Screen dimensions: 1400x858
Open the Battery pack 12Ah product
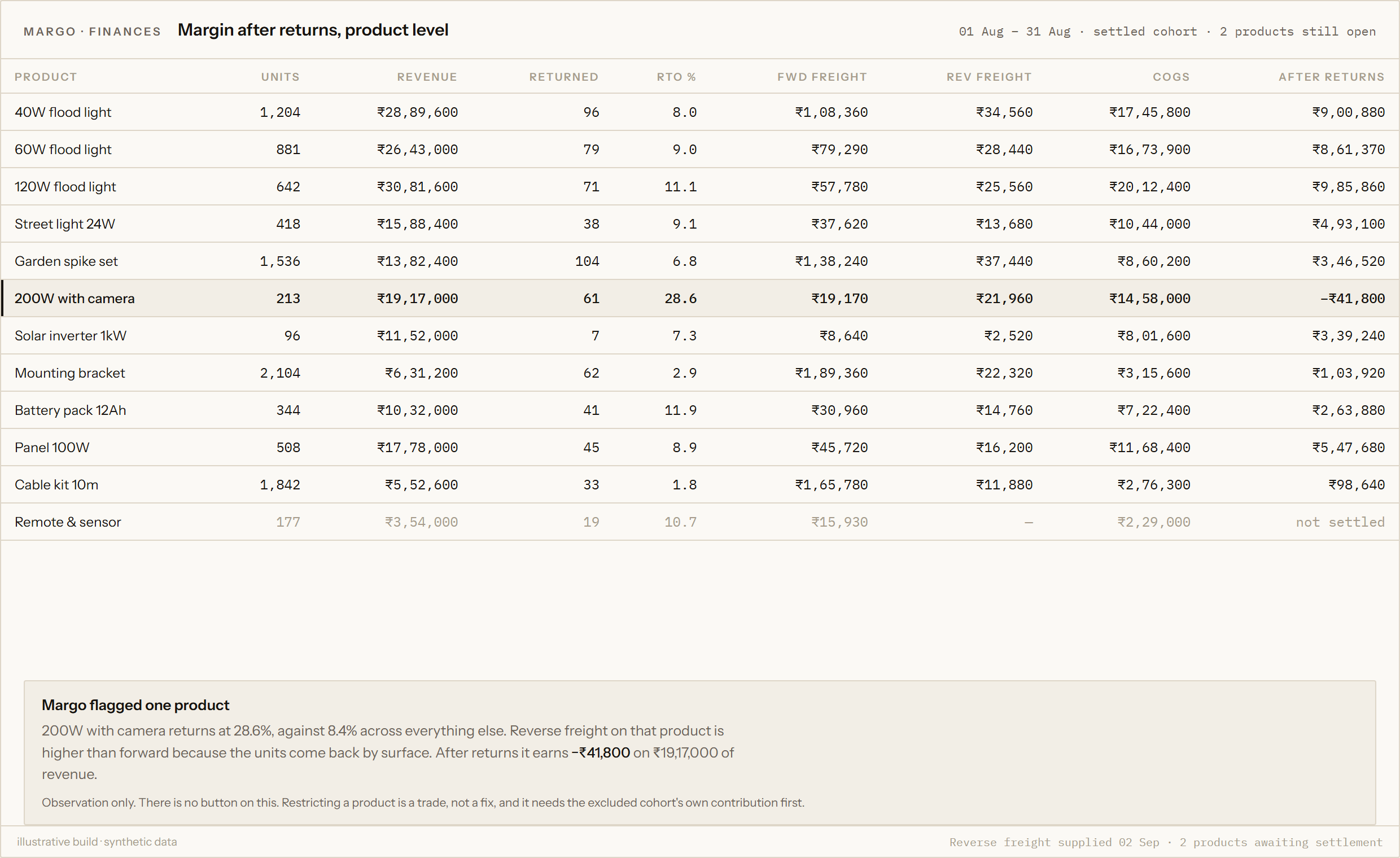[x=71, y=410]
